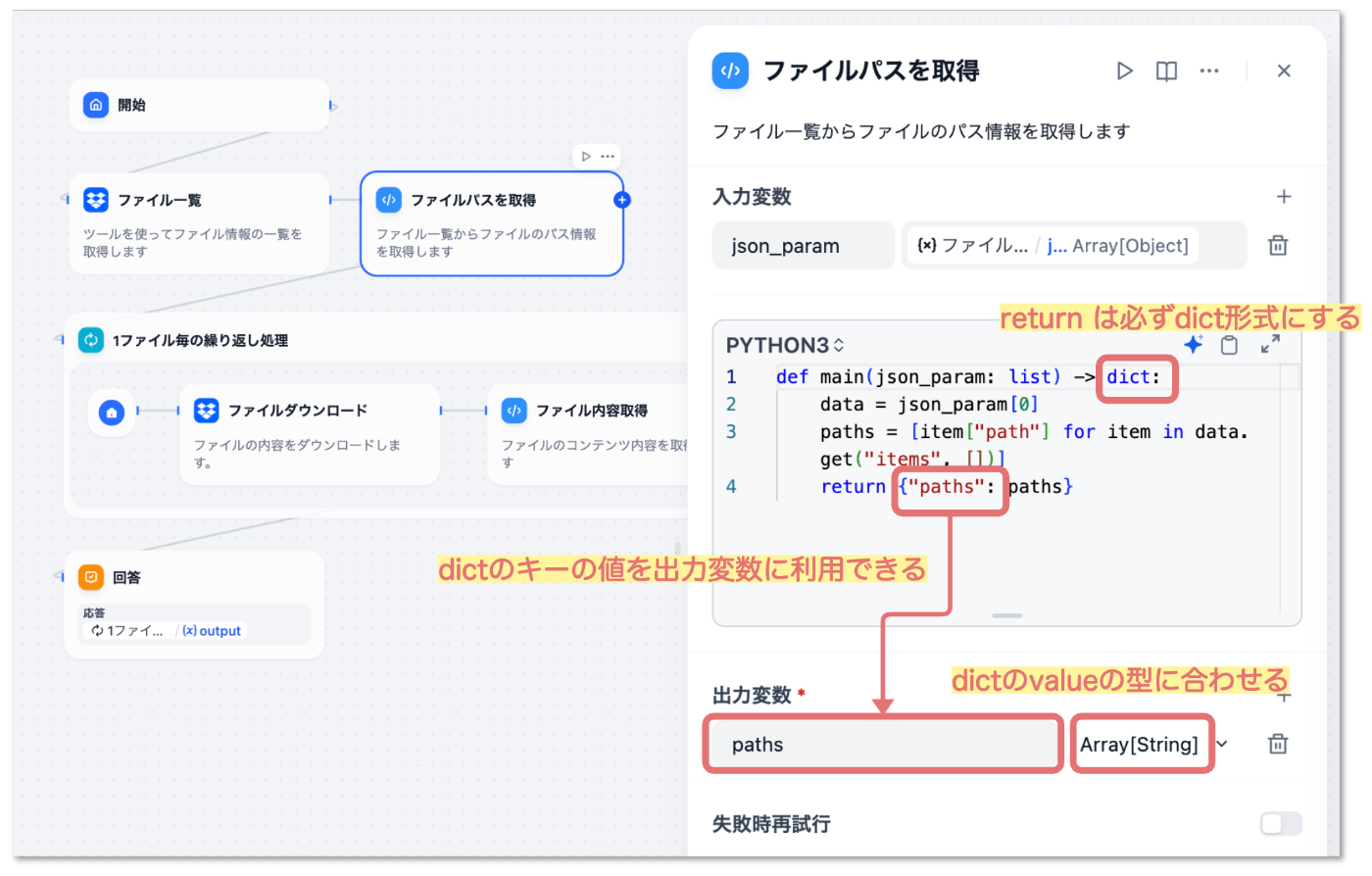This screenshot has height=876, width=1372.
Task: Run the ファイルパスを取得 node with play icon
Action: [x=1125, y=71]
